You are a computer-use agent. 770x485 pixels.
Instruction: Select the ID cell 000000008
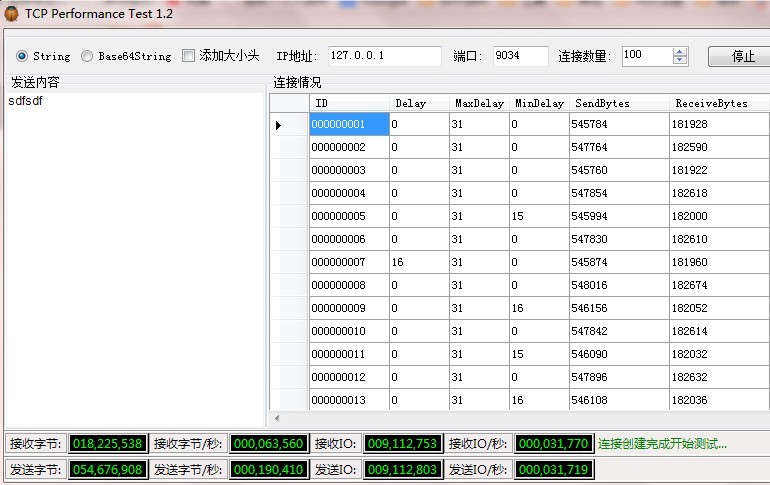[349, 285]
